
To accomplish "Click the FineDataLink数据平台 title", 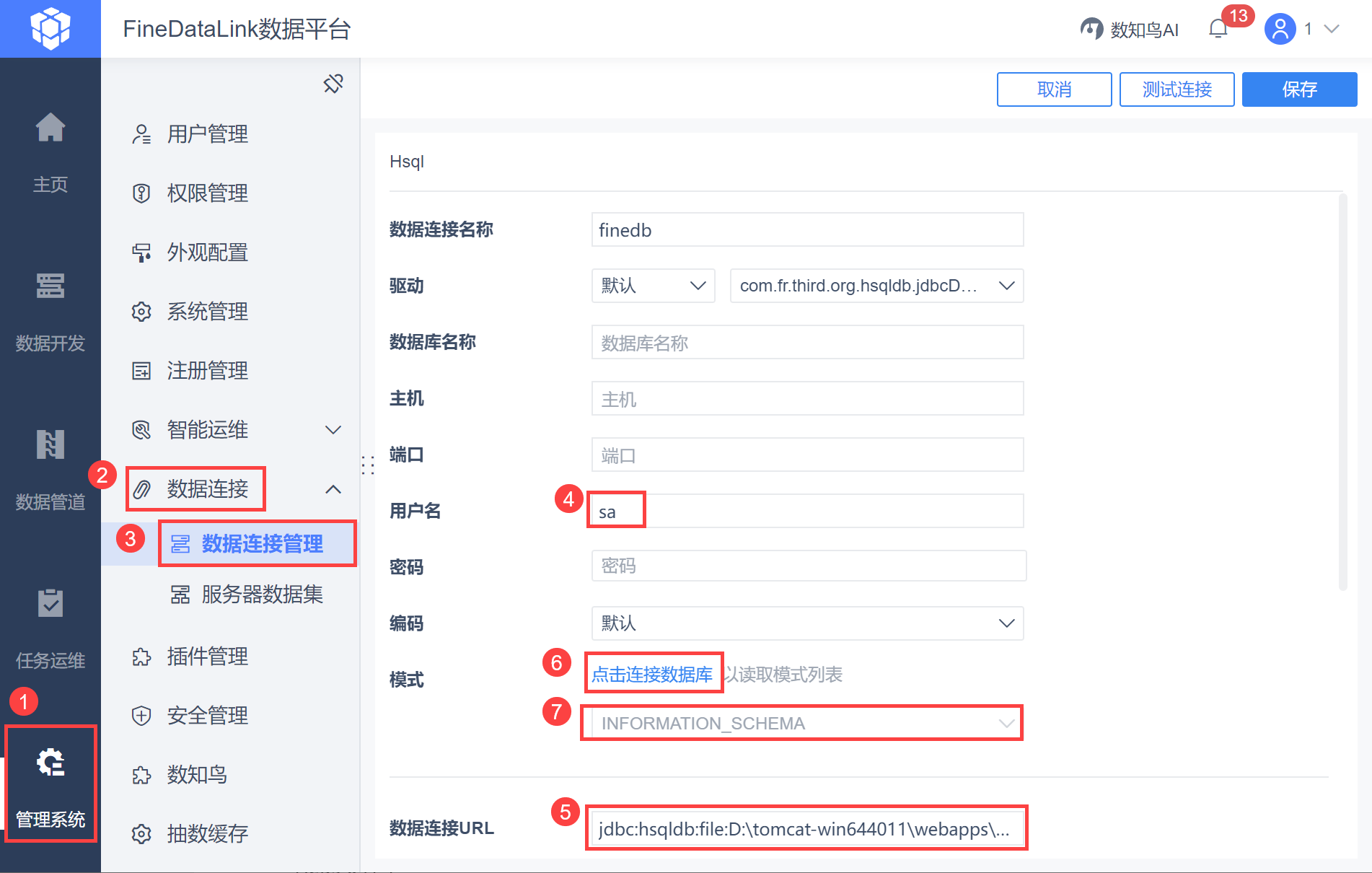I will point(237,29).
